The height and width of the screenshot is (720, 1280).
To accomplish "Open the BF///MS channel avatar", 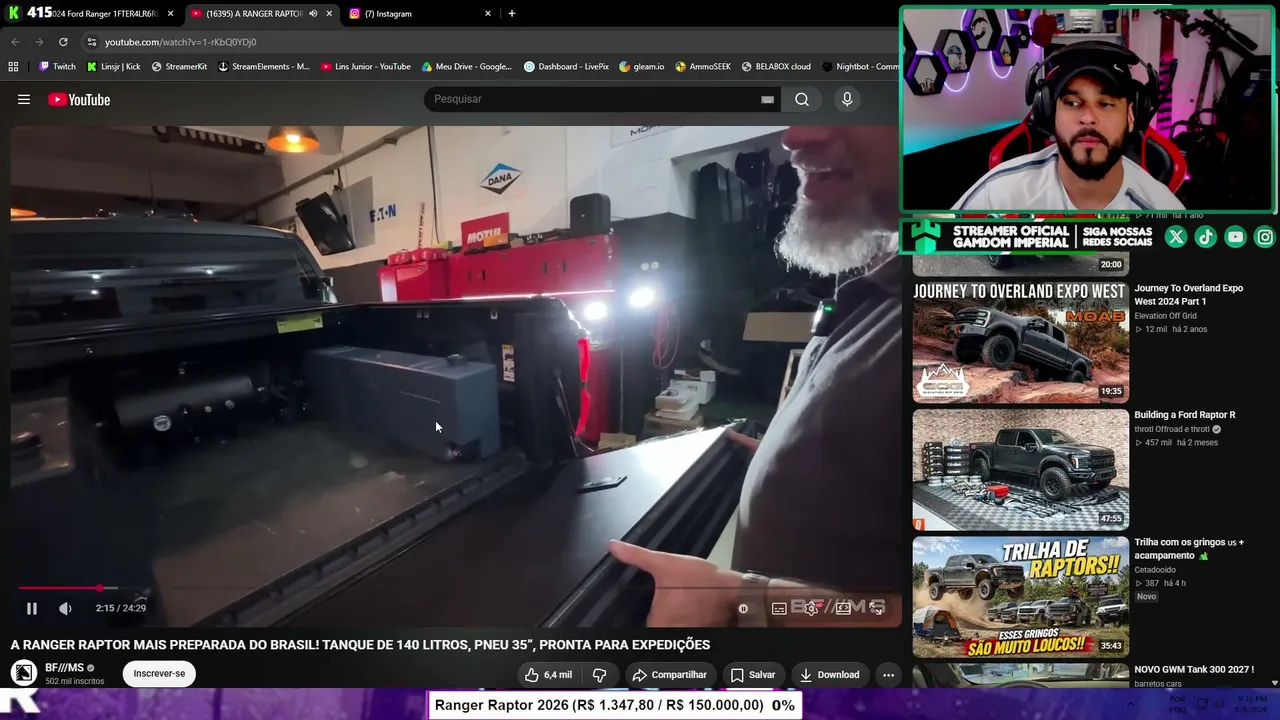I will (x=24, y=673).
